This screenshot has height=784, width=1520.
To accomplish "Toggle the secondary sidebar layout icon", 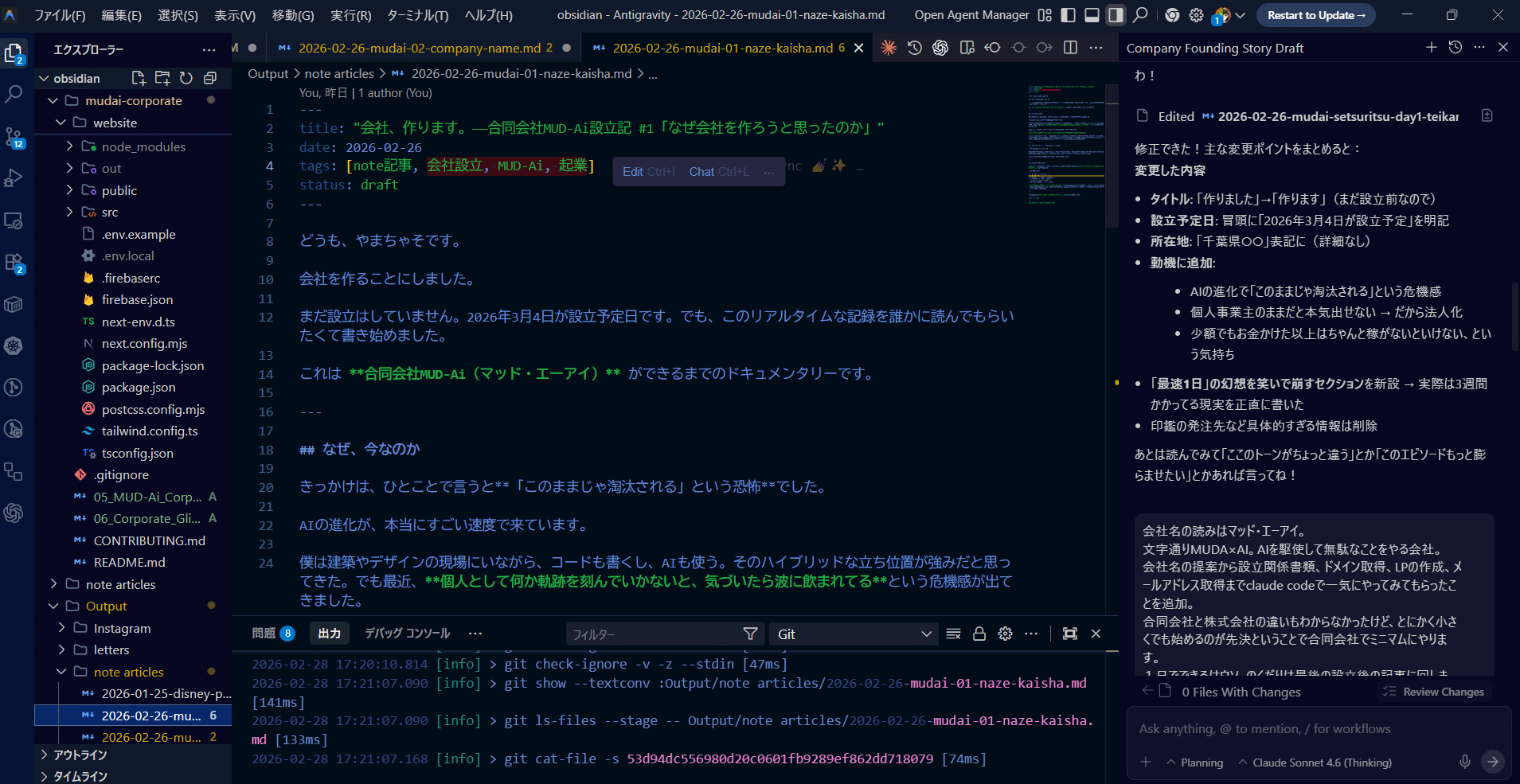I will tap(1115, 14).
